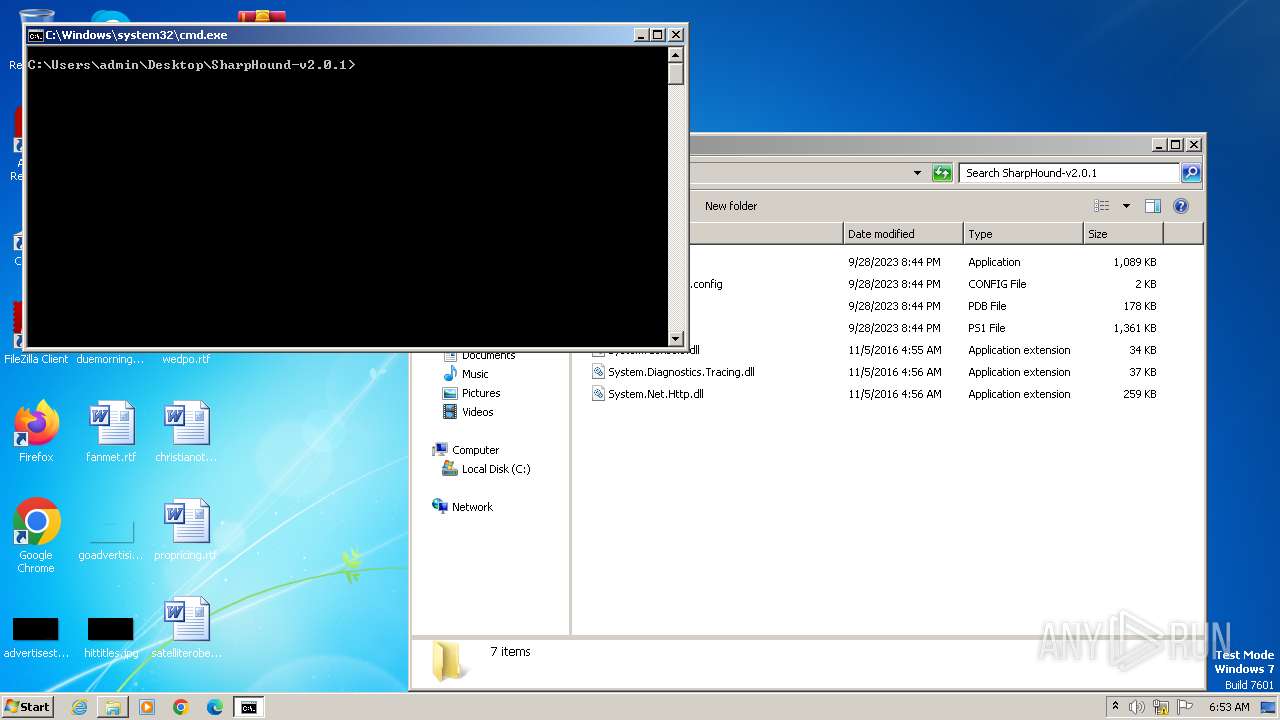
Task: Open Google Chrome desktop shortcut
Action: tap(36, 535)
